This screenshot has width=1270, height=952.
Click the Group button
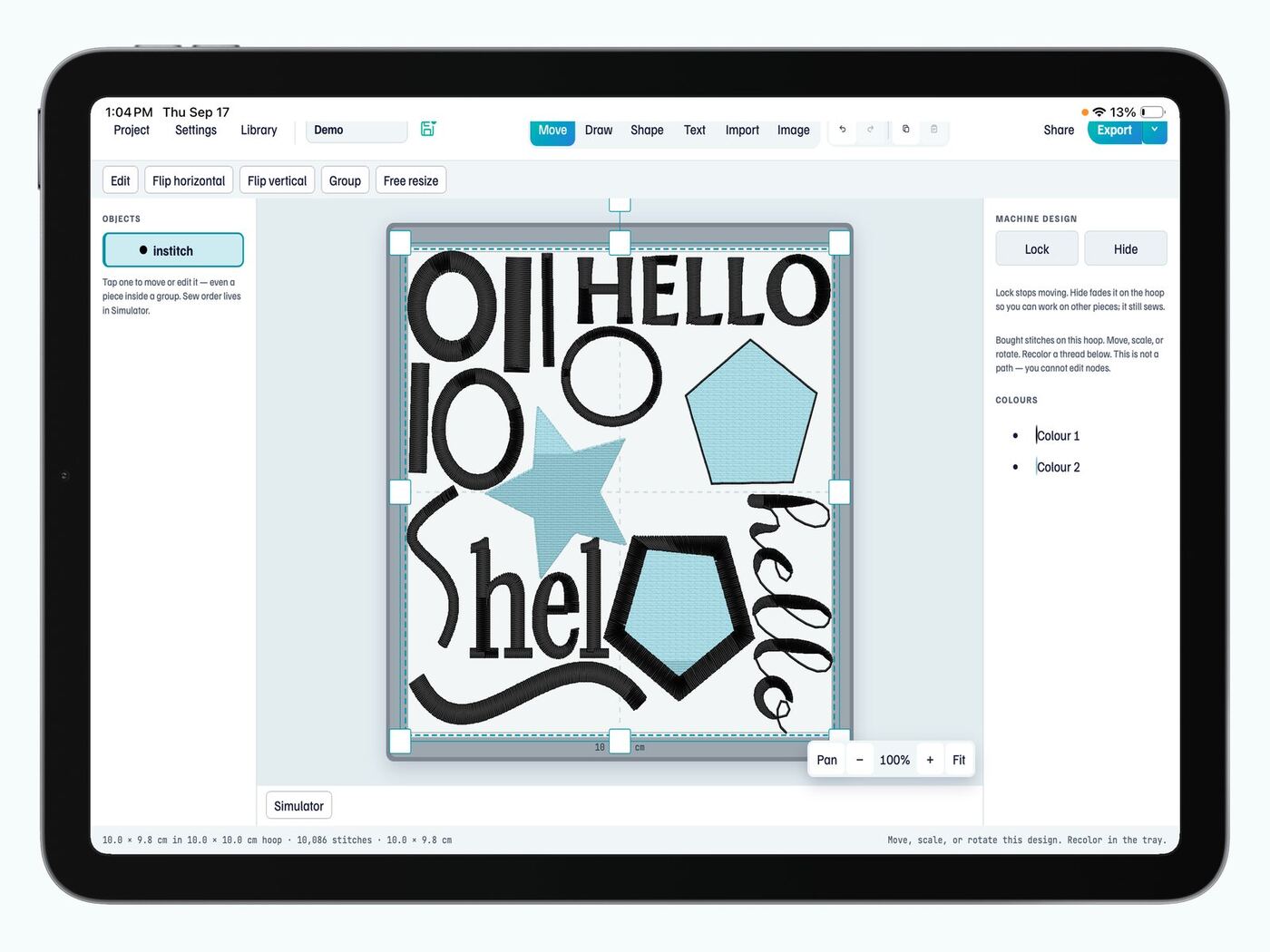345,180
